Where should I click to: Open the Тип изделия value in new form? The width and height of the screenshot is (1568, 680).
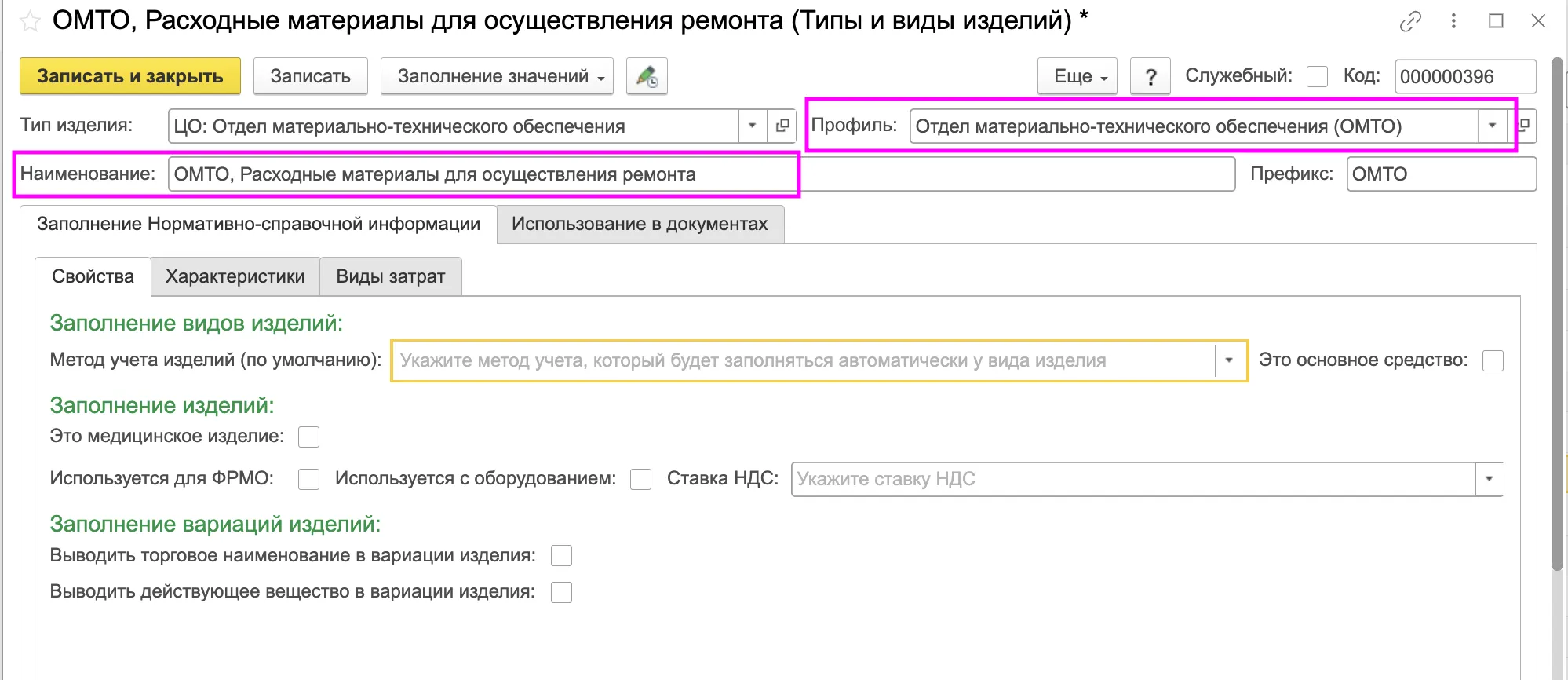tap(782, 126)
